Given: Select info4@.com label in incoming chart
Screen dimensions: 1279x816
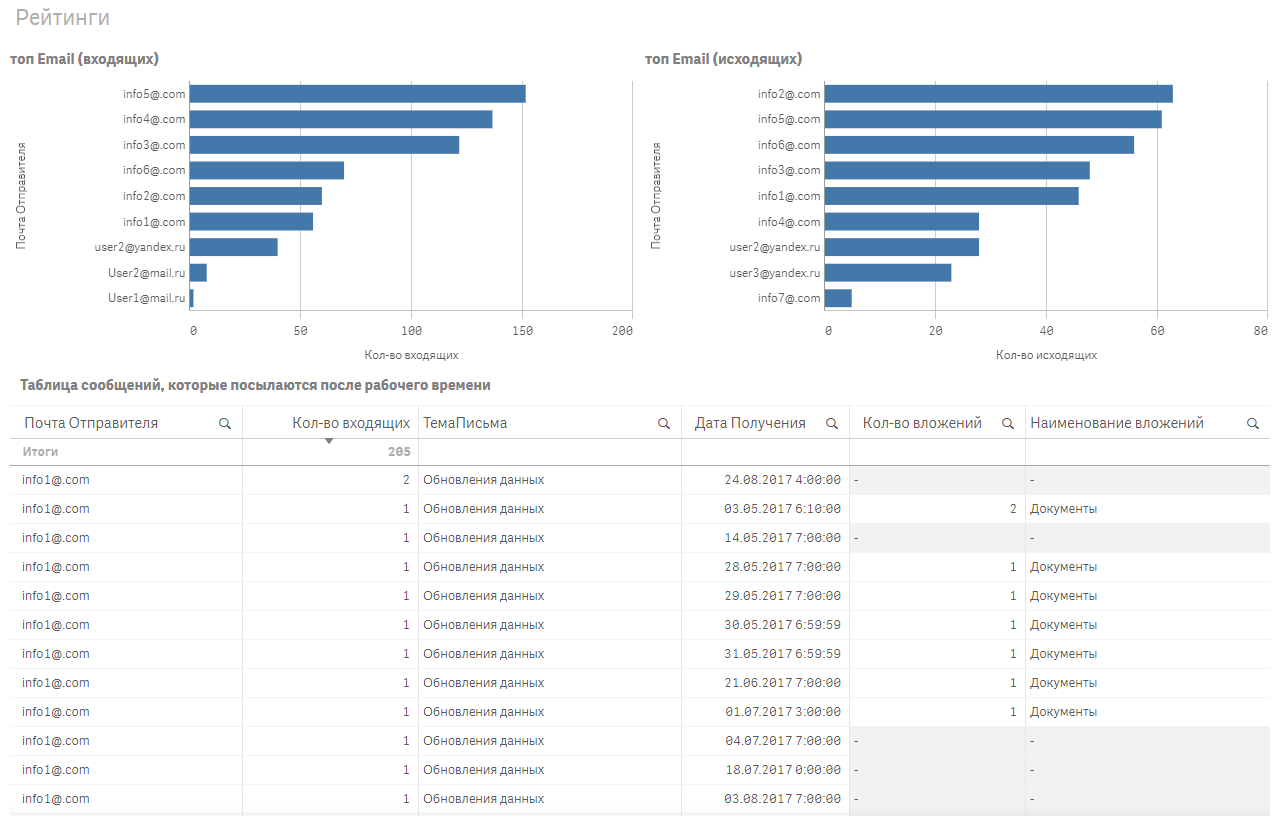Looking at the screenshot, I should pyautogui.click(x=154, y=120).
